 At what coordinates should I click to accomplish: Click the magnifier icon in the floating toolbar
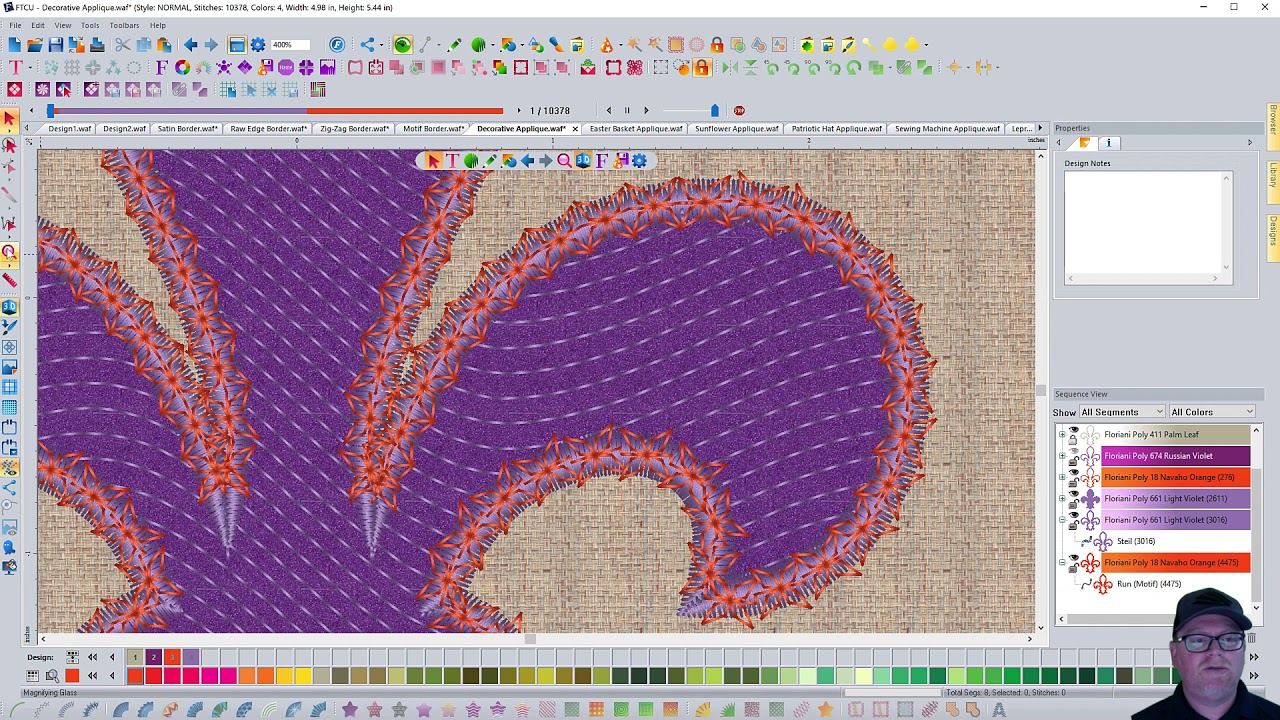(564, 161)
